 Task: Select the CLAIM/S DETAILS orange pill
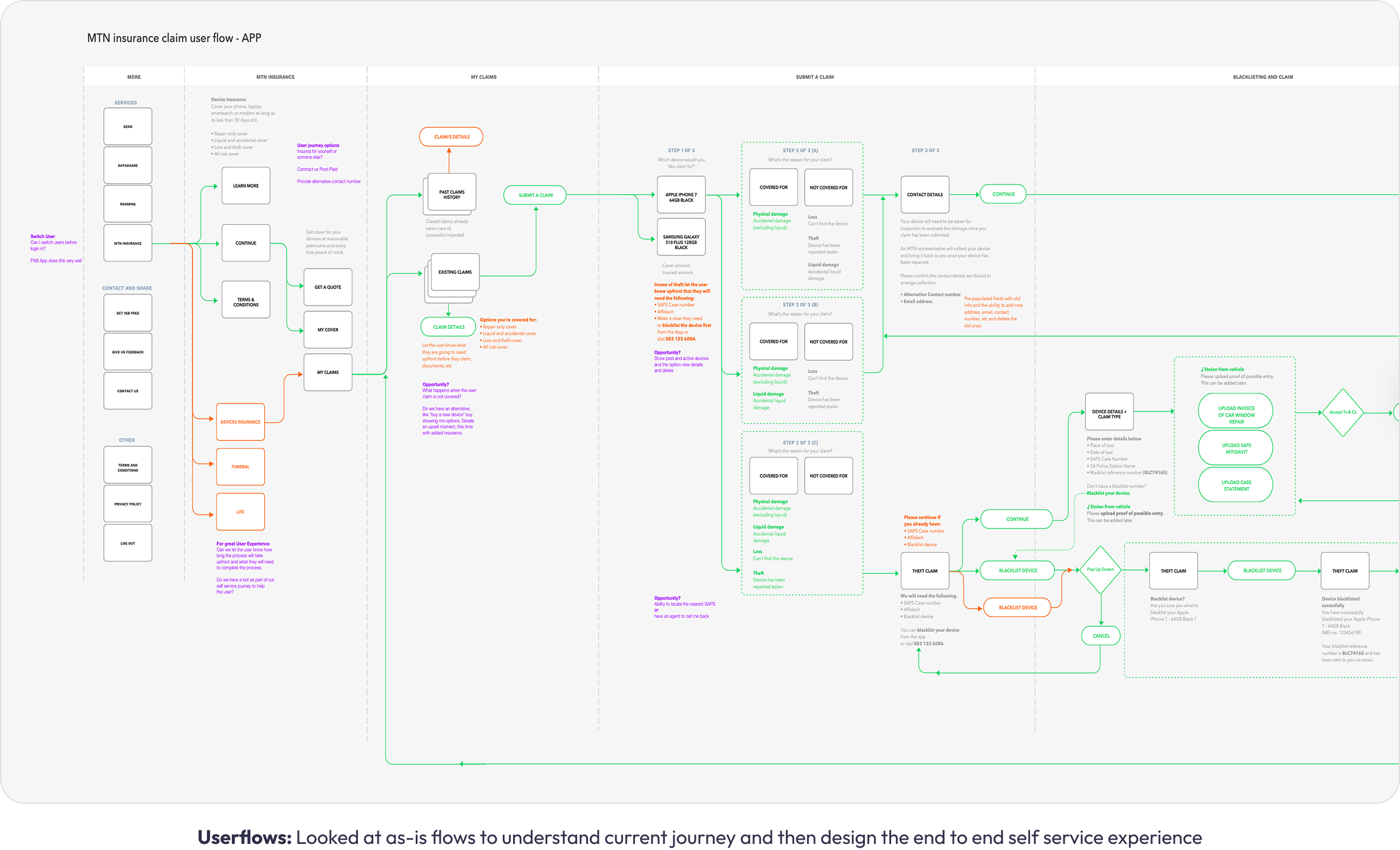point(451,137)
